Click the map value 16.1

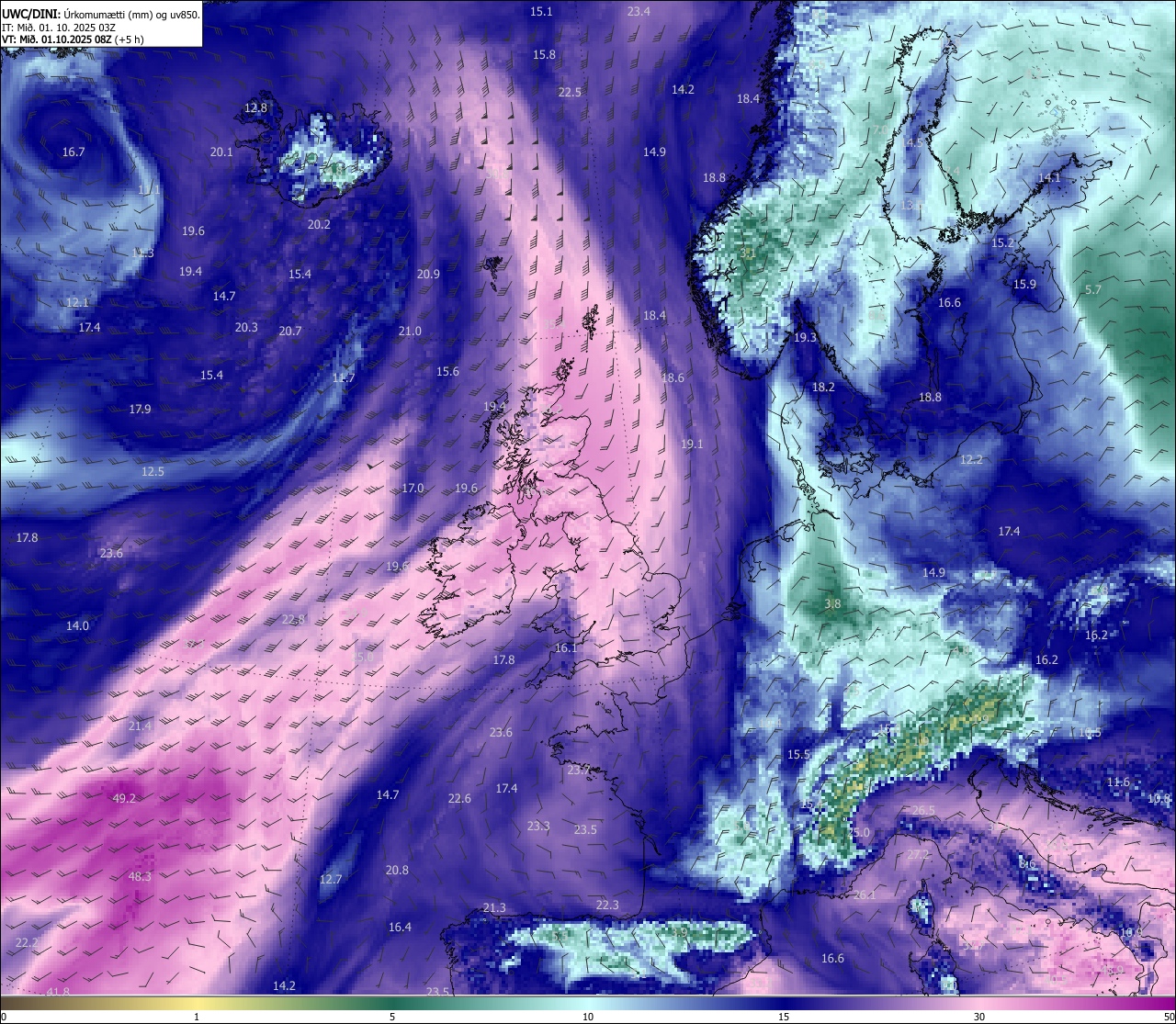tap(566, 647)
